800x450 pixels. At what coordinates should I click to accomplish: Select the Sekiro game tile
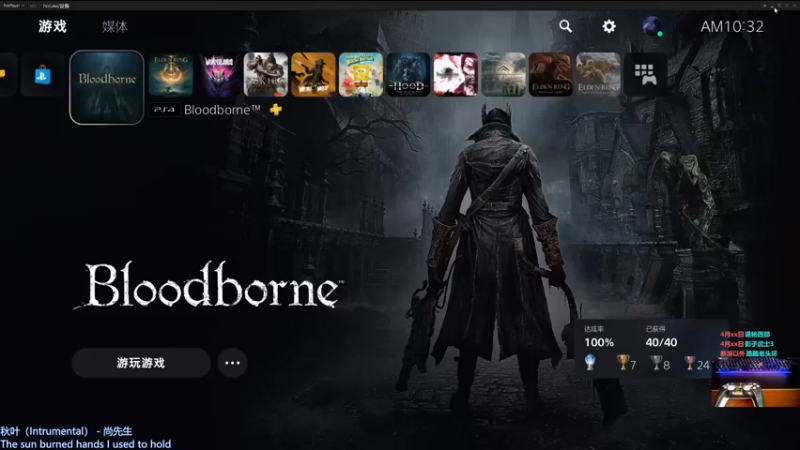[x=266, y=74]
